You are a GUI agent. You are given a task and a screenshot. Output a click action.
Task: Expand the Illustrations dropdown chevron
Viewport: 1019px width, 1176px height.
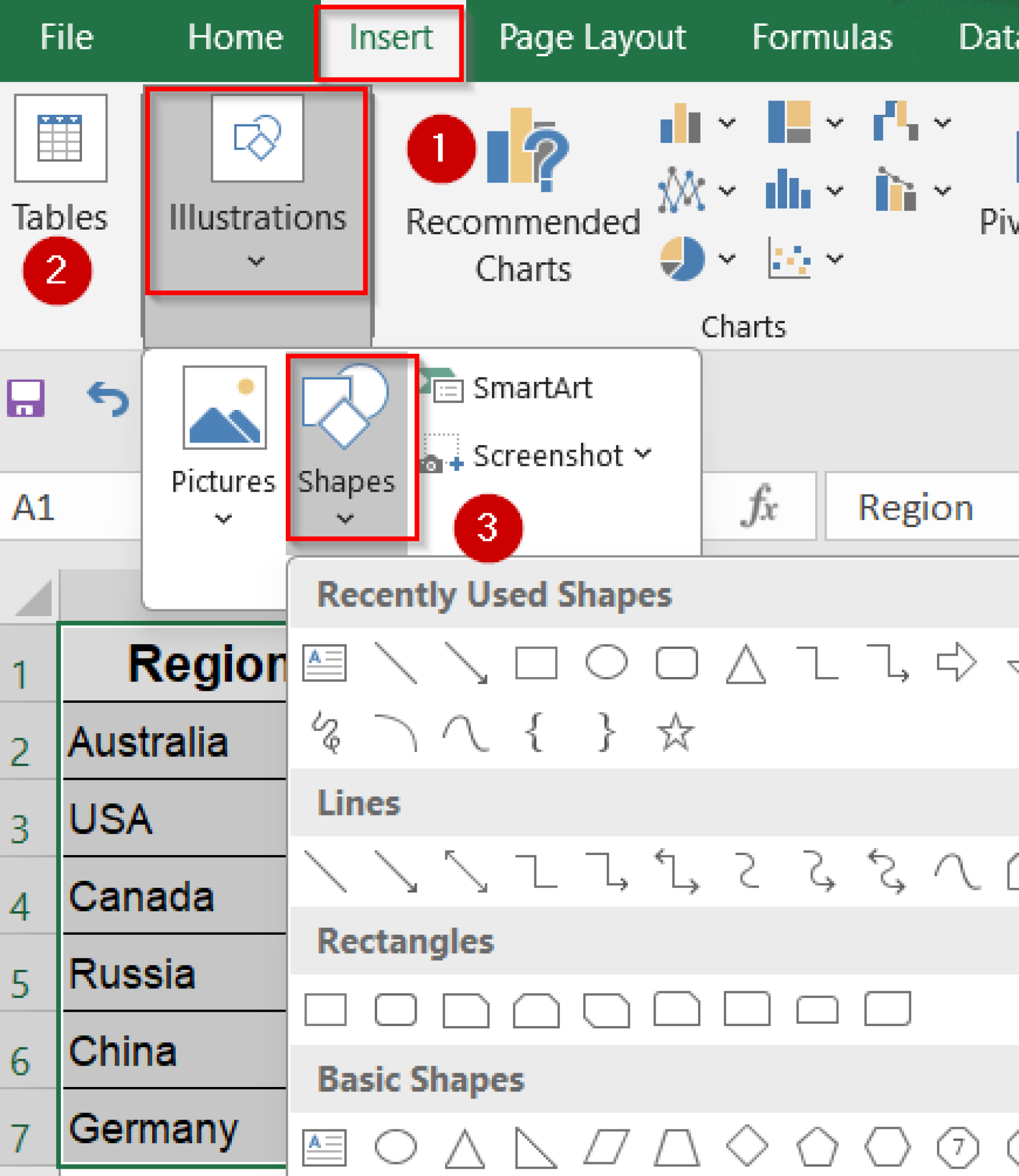point(255,262)
